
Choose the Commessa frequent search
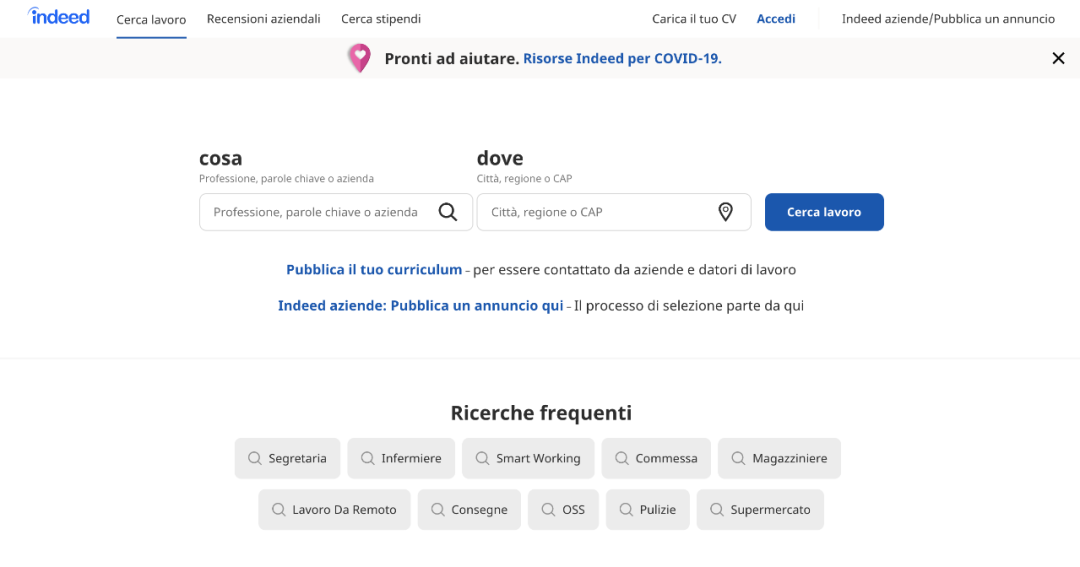[x=656, y=458]
